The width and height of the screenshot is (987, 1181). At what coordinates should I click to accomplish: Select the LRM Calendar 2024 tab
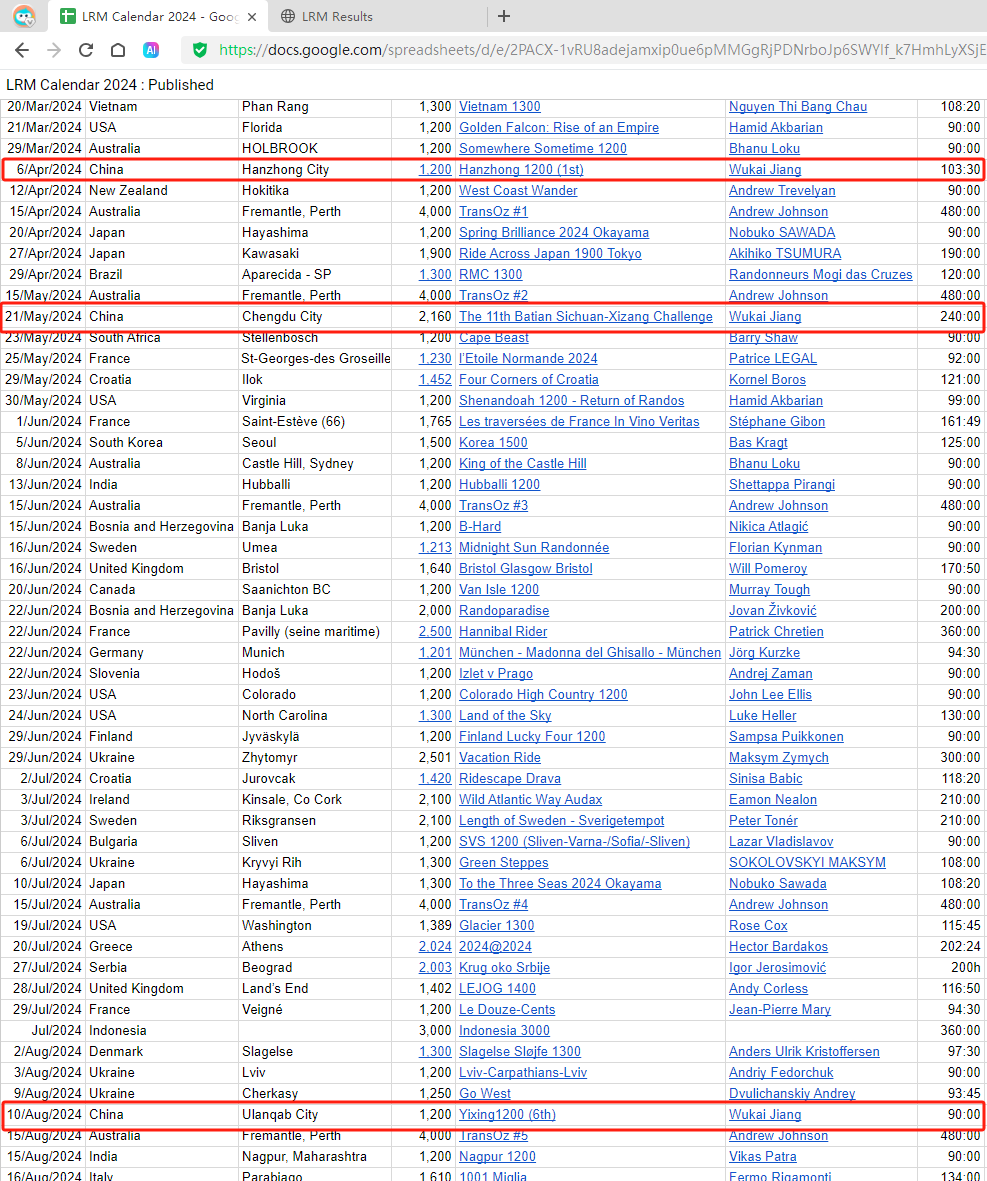click(x=156, y=17)
